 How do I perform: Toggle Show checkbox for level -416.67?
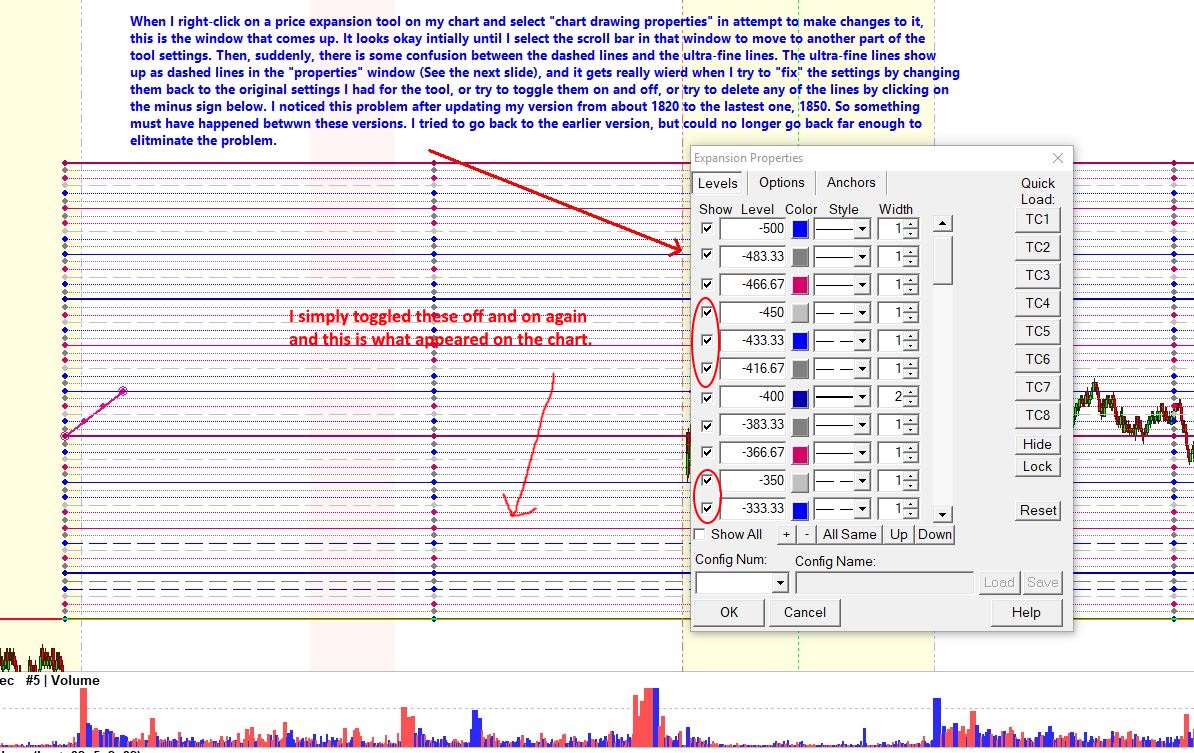point(707,368)
